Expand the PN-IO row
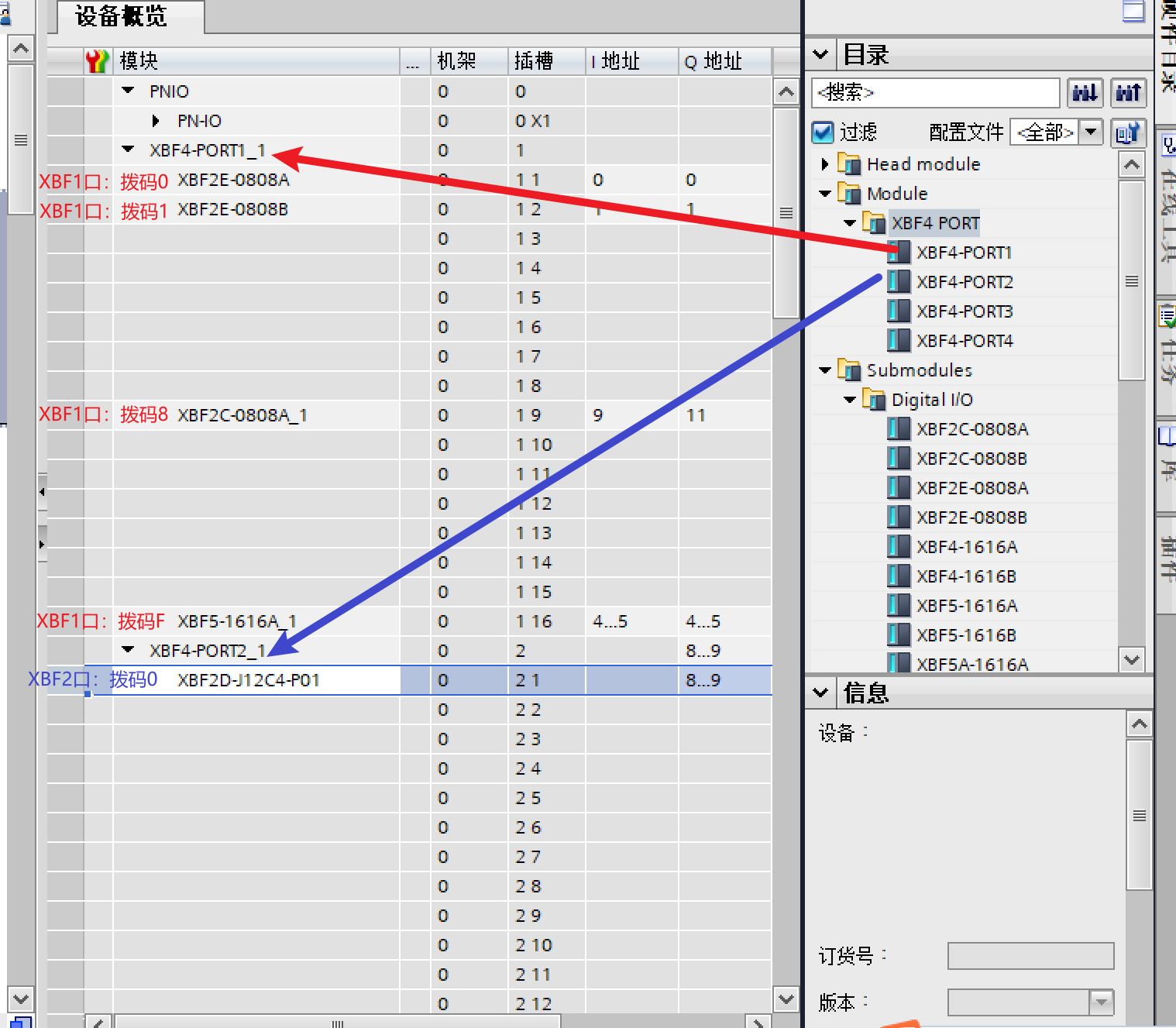The image size is (1176, 1028). click(x=156, y=121)
